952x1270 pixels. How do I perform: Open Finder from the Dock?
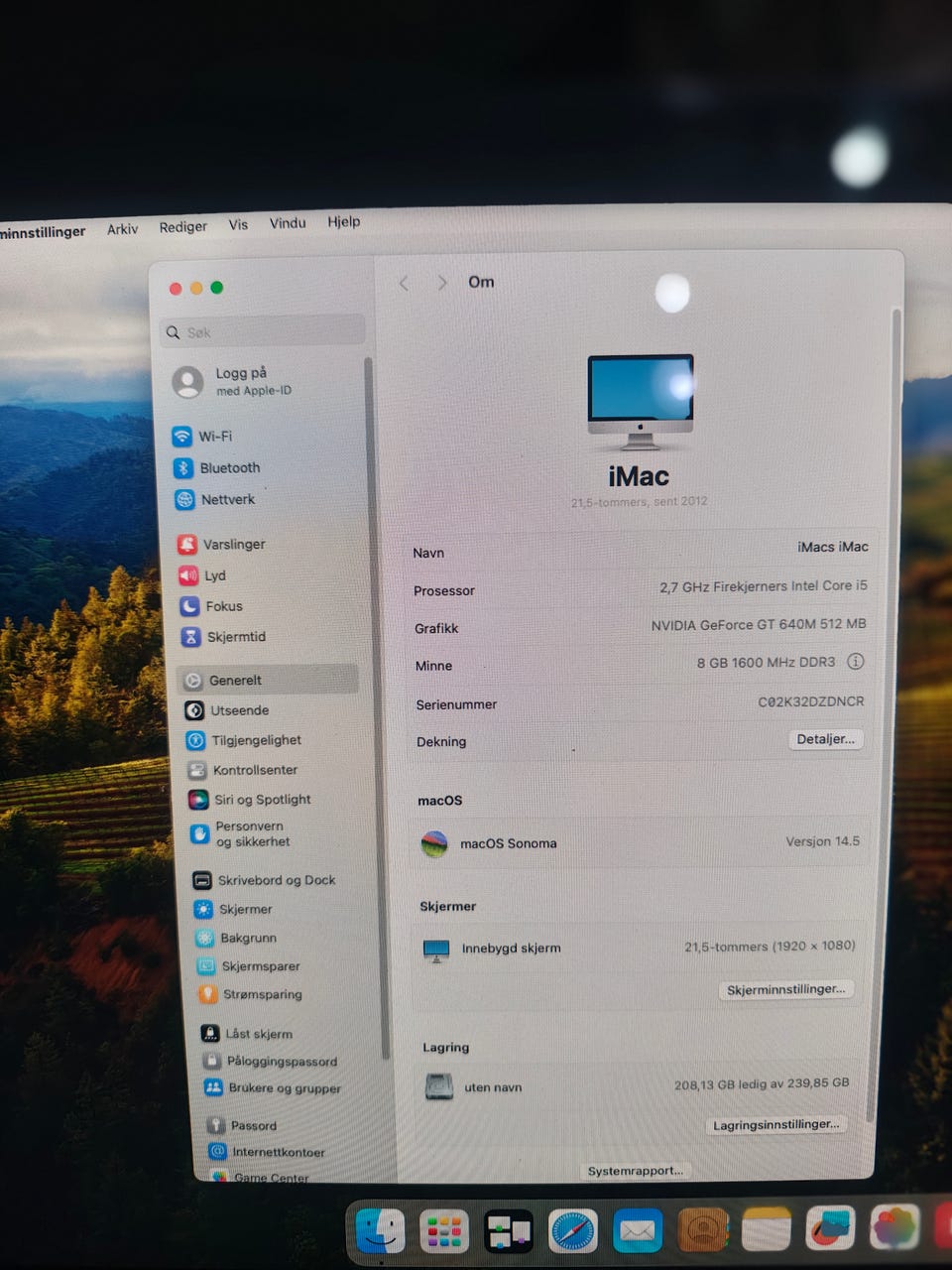(381, 1231)
